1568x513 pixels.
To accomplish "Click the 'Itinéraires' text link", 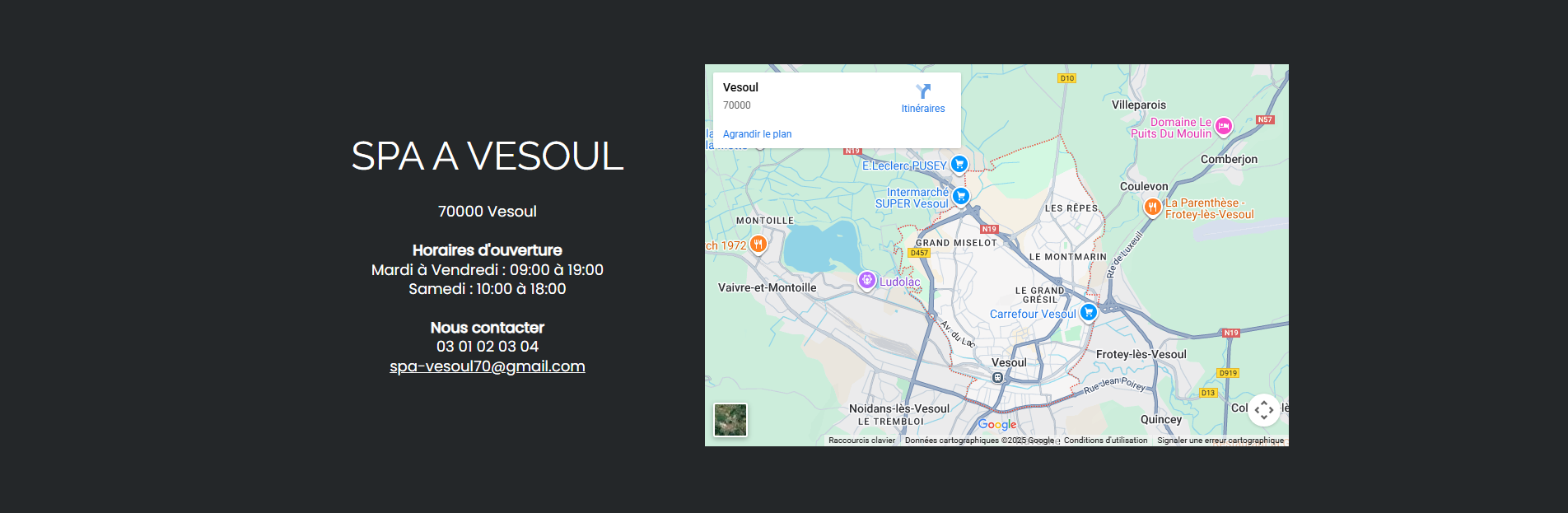I will 923,109.
